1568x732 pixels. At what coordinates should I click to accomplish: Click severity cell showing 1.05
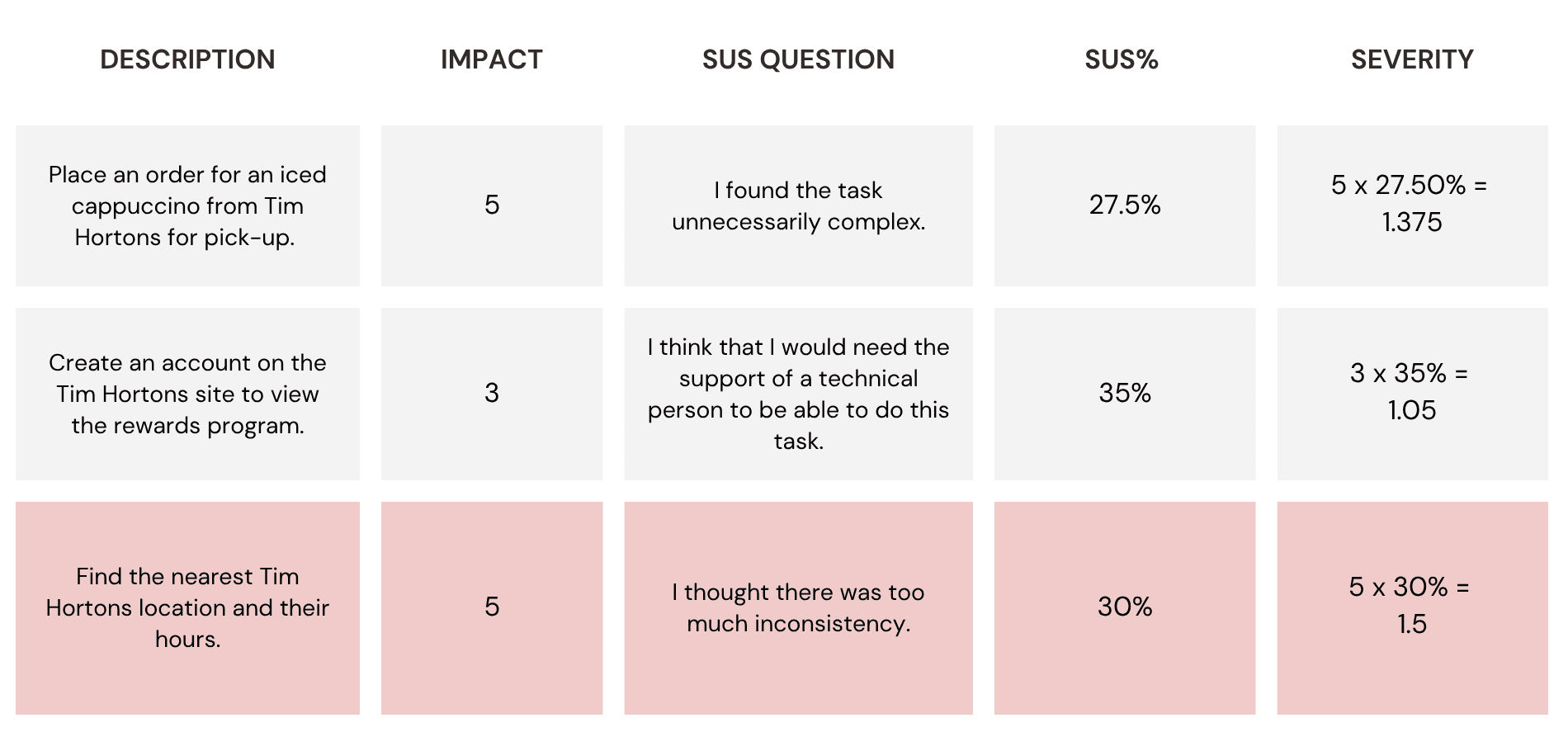(1412, 394)
